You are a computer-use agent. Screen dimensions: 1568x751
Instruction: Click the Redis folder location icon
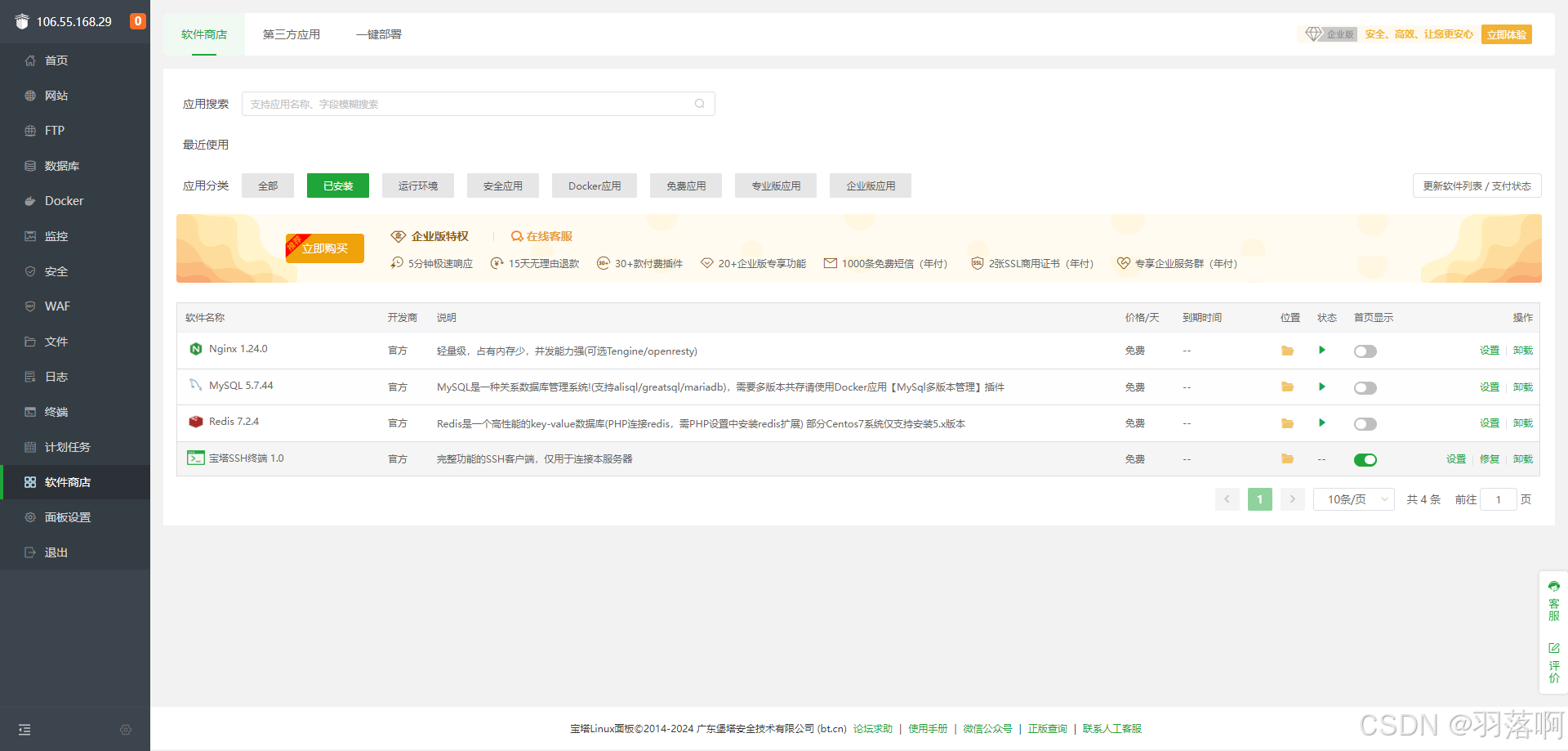point(1287,423)
